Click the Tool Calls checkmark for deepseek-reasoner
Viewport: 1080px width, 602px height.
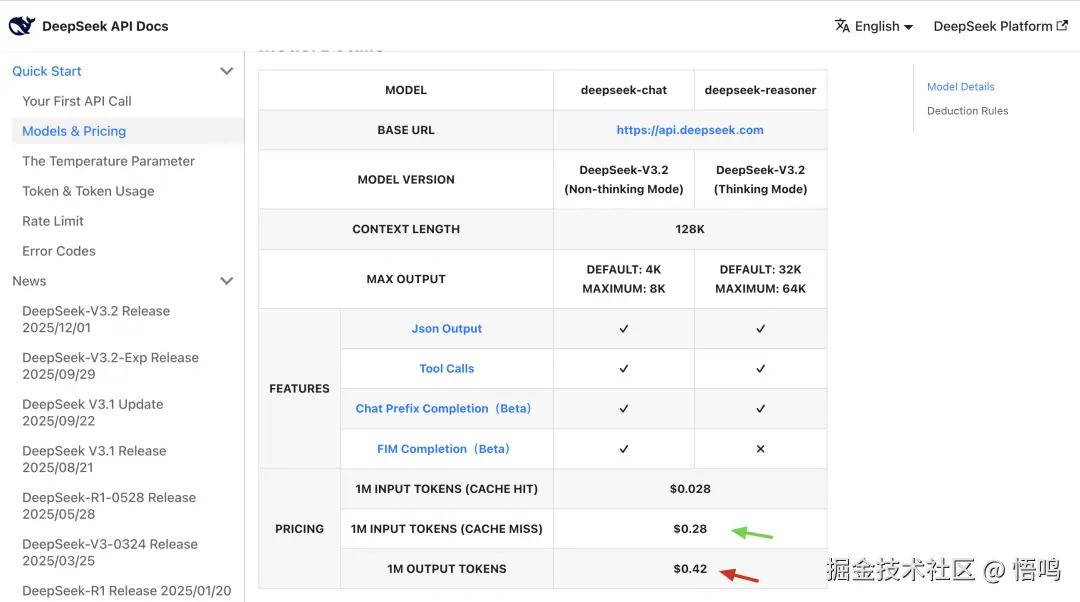760,369
